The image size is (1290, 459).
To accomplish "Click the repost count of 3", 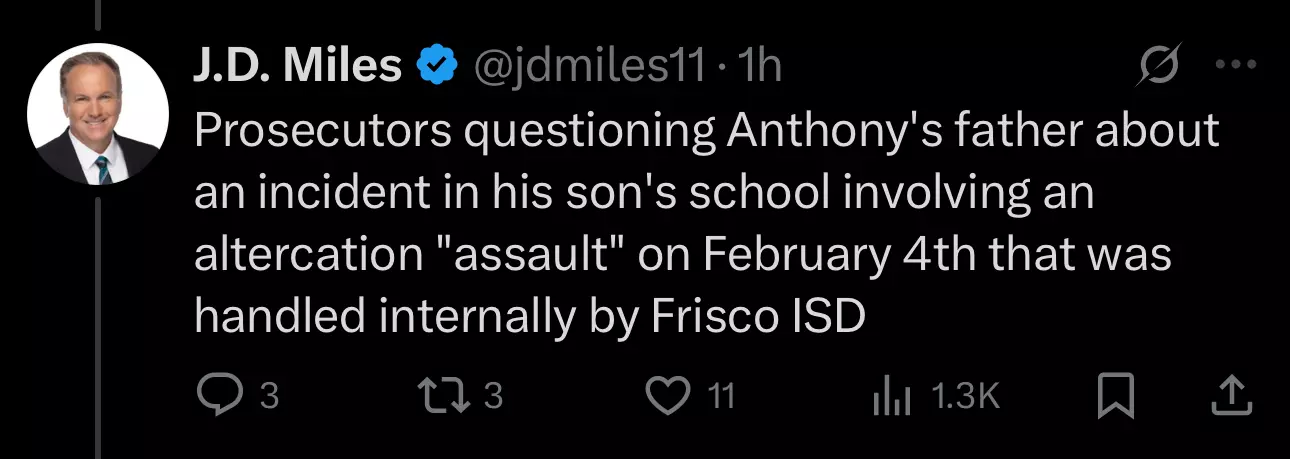I will (x=492, y=397).
